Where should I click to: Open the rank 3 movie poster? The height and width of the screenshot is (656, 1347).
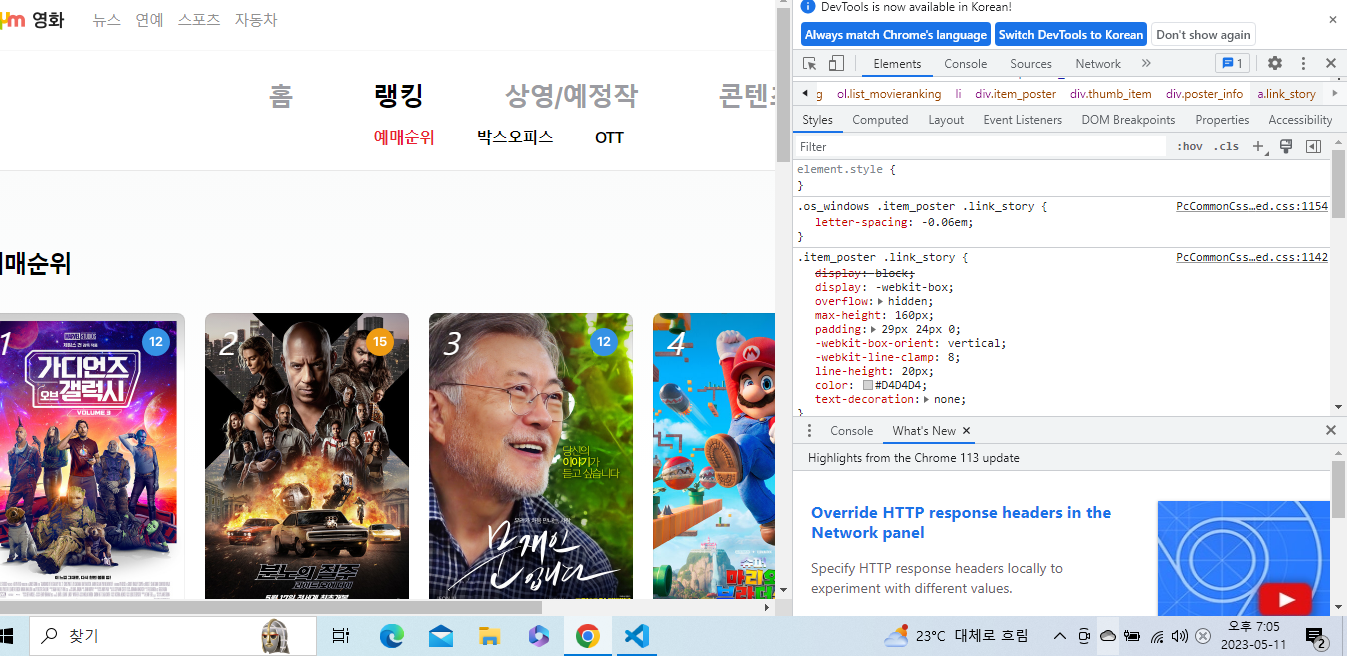531,456
